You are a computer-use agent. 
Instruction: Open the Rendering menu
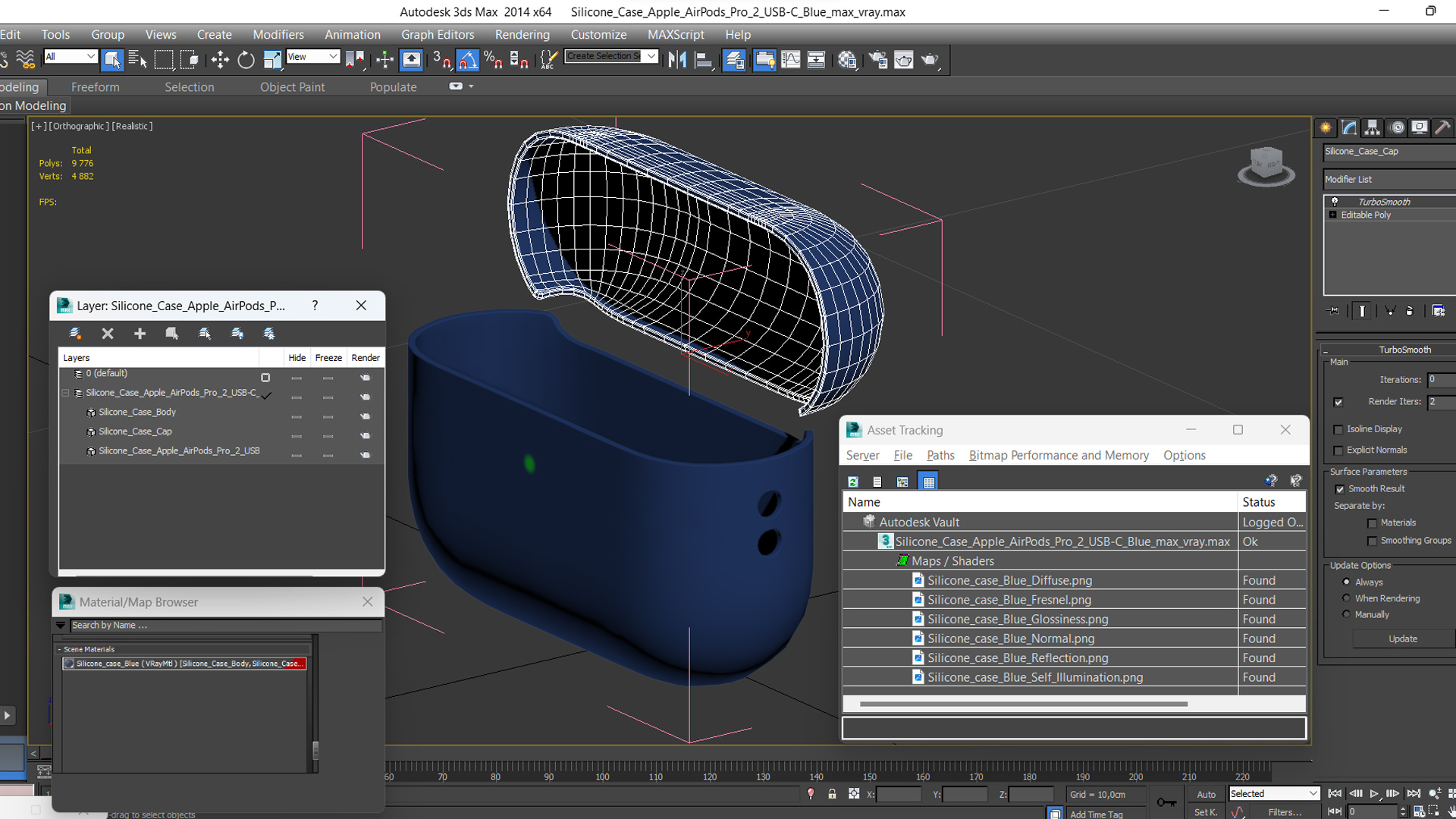point(522,35)
